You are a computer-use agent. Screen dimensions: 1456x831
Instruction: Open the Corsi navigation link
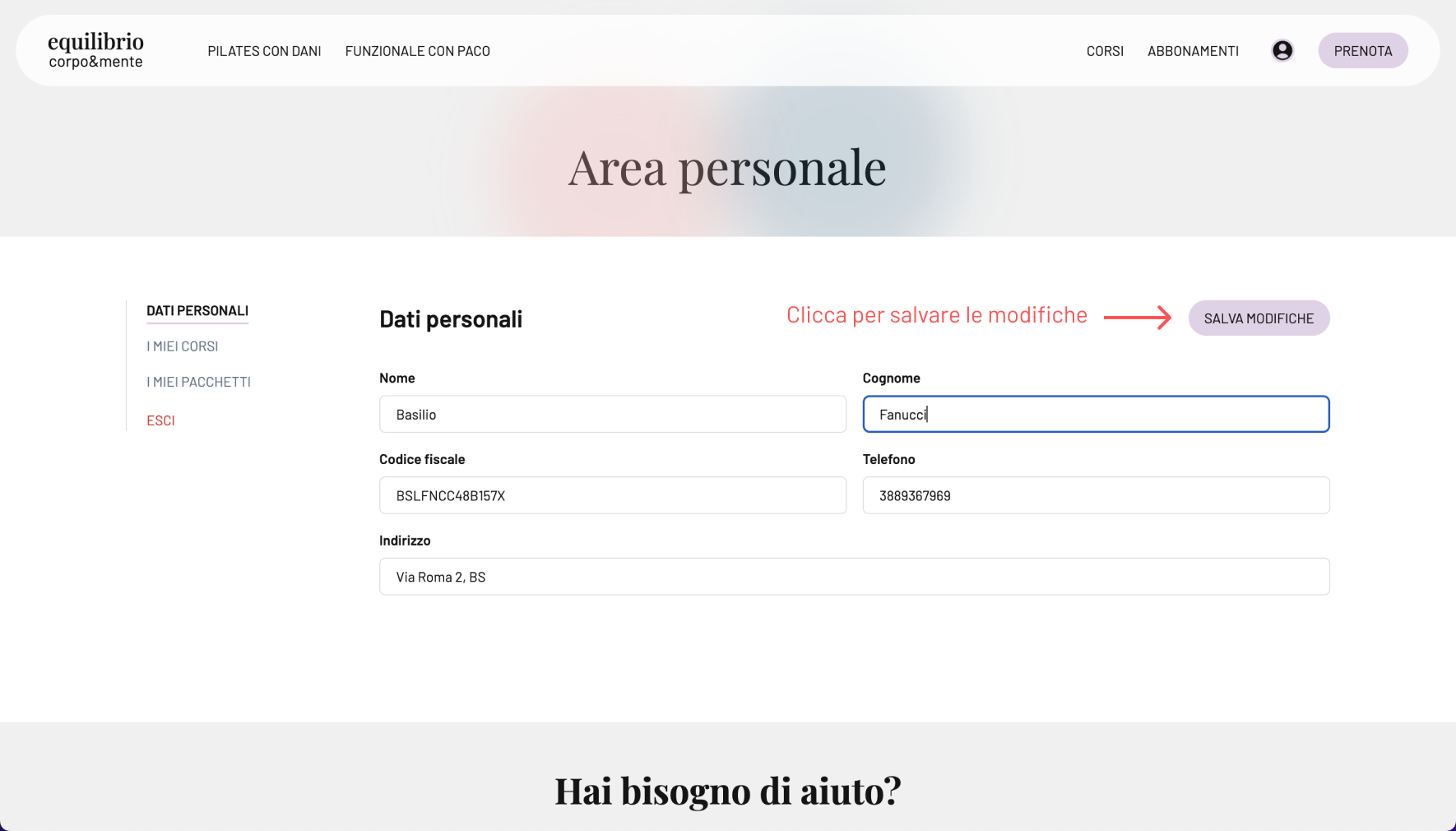tap(1104, 51)
